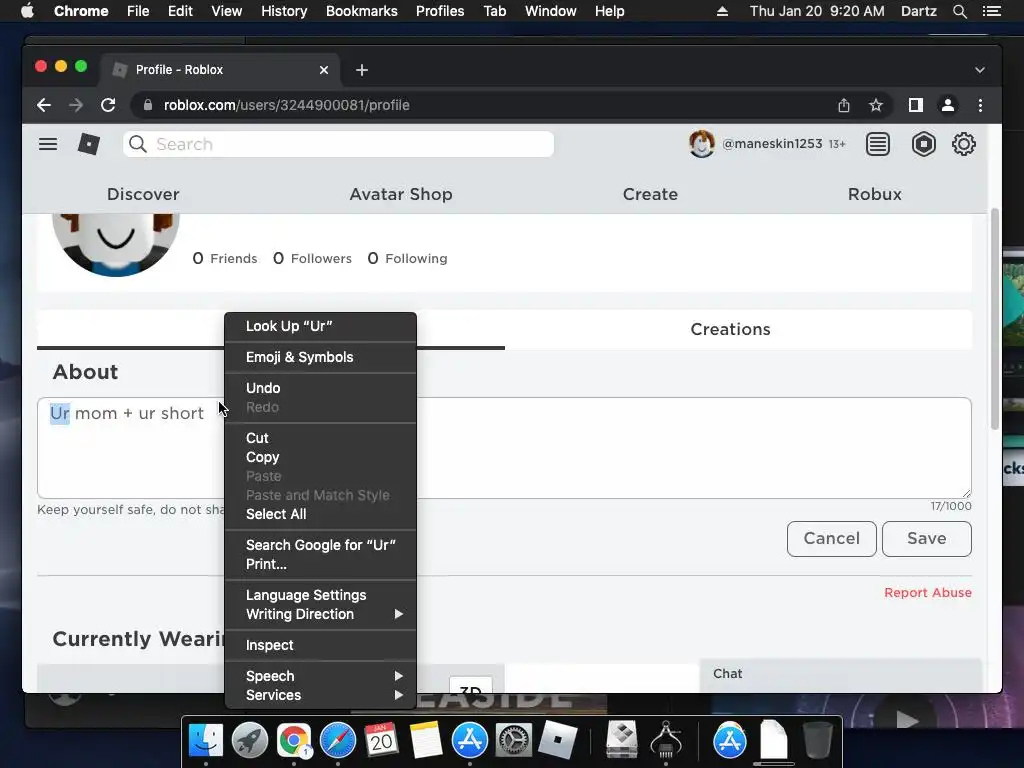Open the Chat panel header
This screenshot has width=1024, height=768.
840,674
